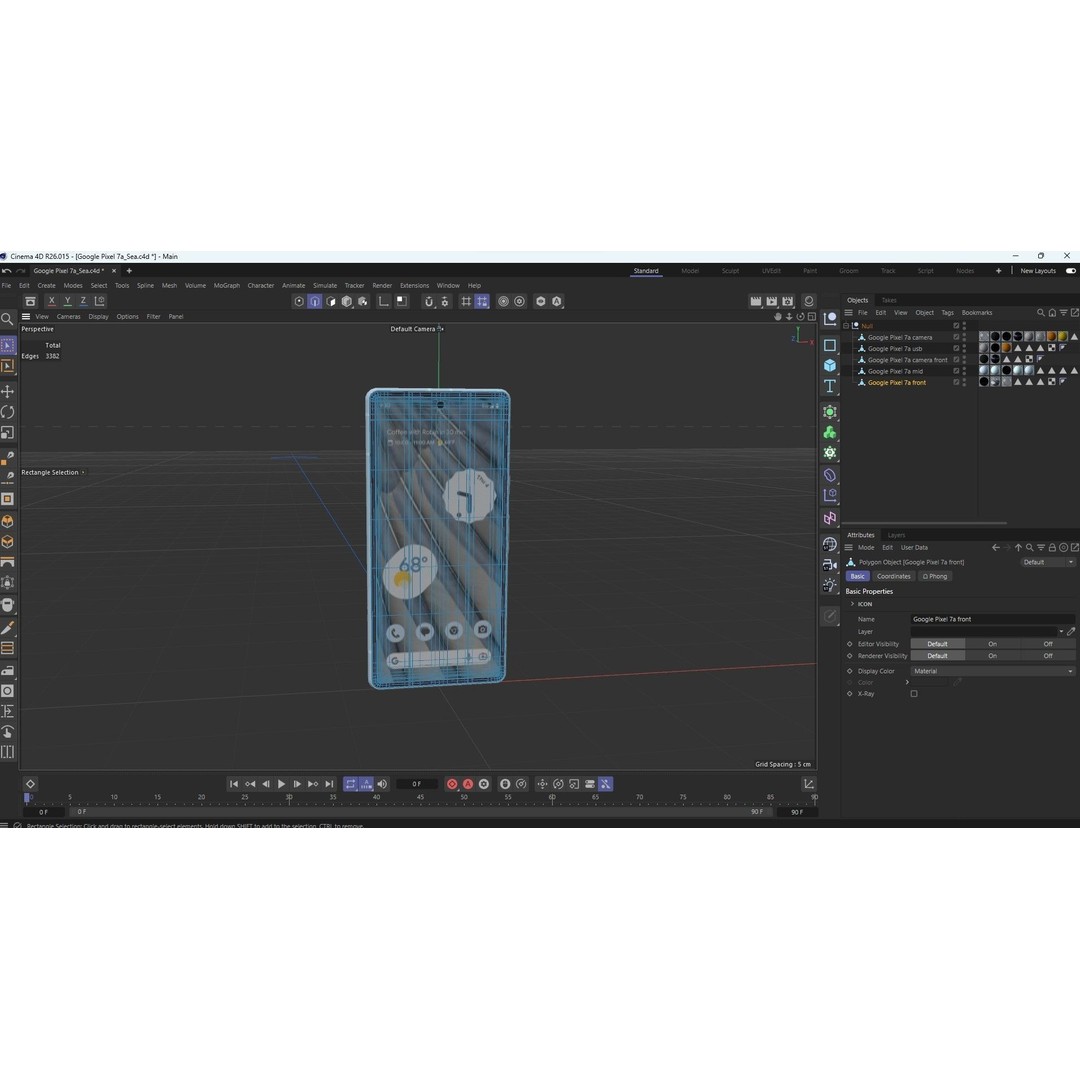1080x1080 pixels.
Task: Open viewport Cameras menu
Action: click(x=68, y=317)
